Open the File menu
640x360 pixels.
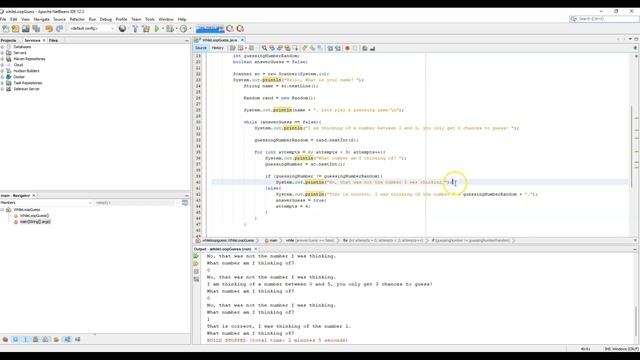(x=3, y=19)
